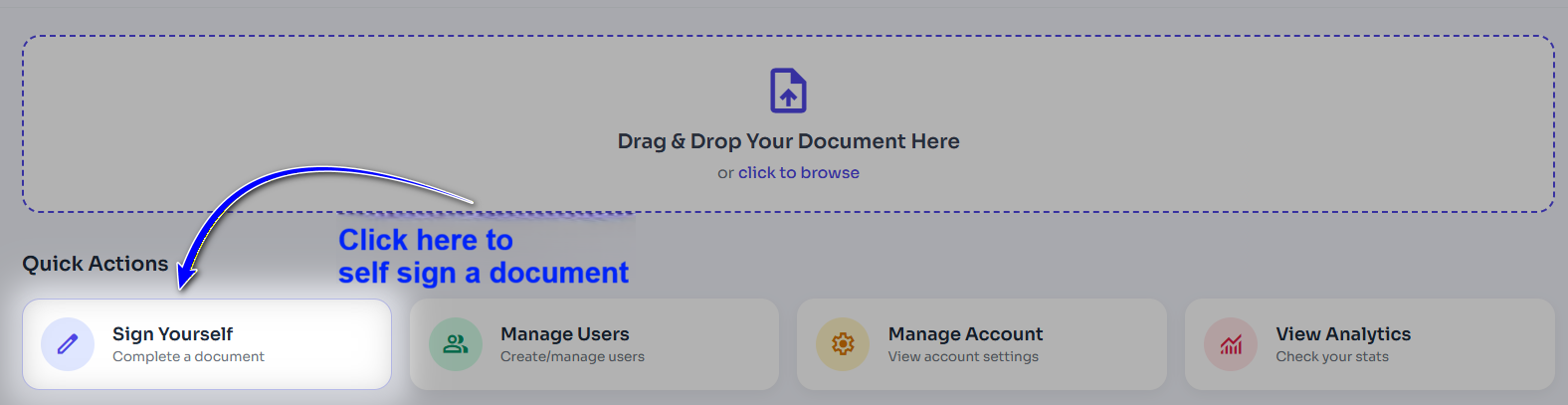Click the blue 'Click here to' hint text
1568x405 pixels.
coord(425,240)
